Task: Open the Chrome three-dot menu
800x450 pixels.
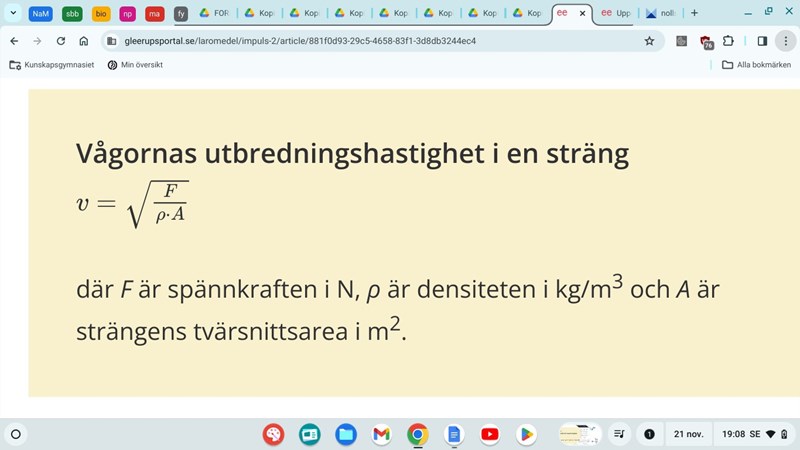Action: [x=786, y=41]
